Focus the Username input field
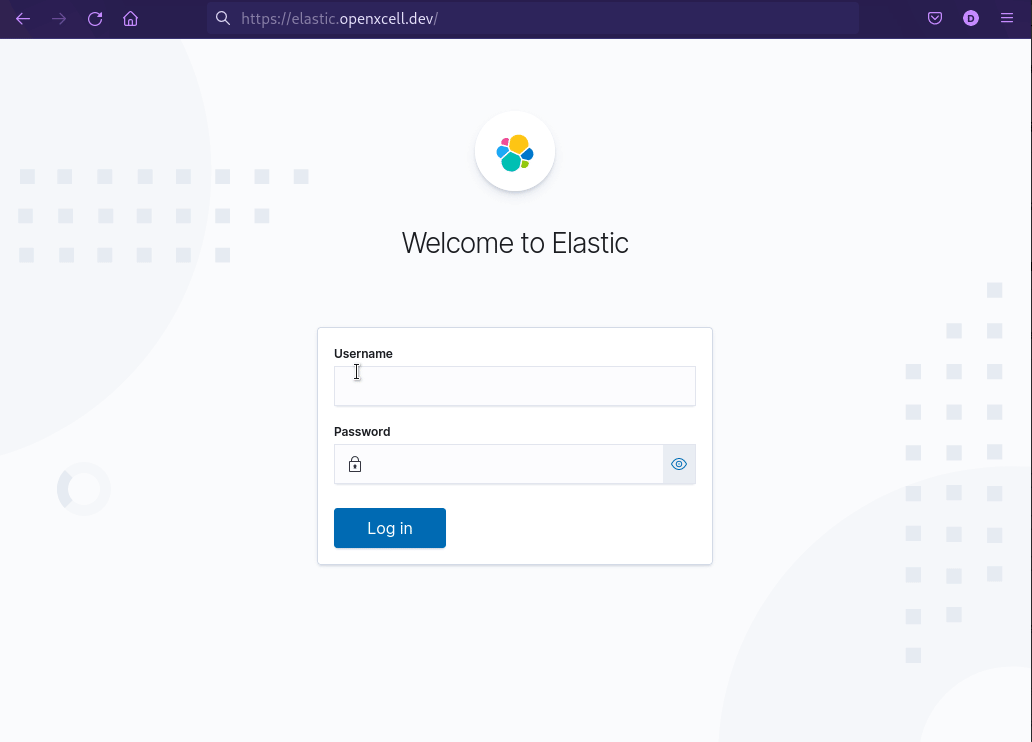 tap(514, 386)
